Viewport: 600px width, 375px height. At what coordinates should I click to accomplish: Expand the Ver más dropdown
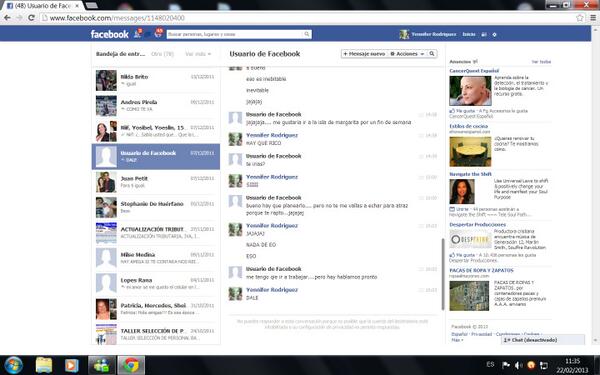198,54
